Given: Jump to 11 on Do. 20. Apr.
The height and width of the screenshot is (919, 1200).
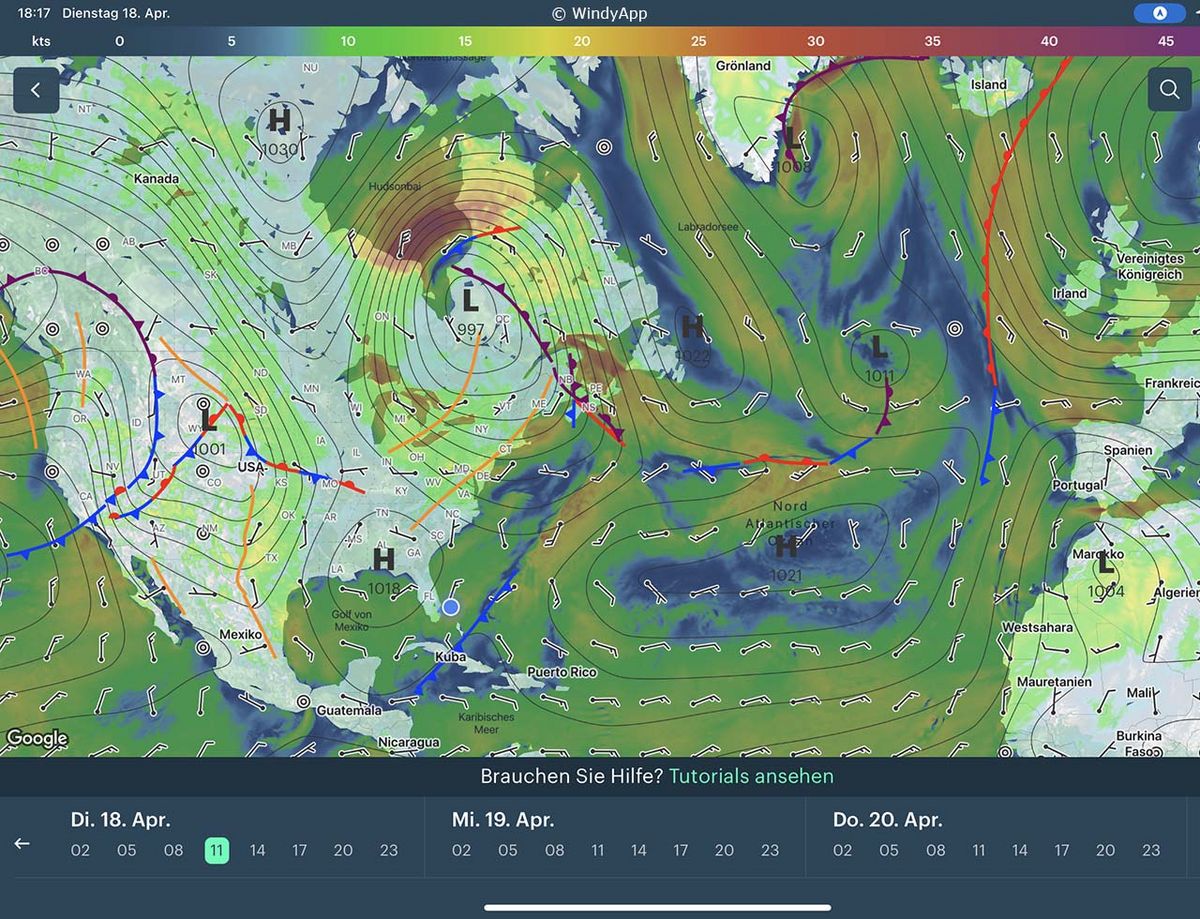Looking at the screenshot, I should [x=979, y=851].
